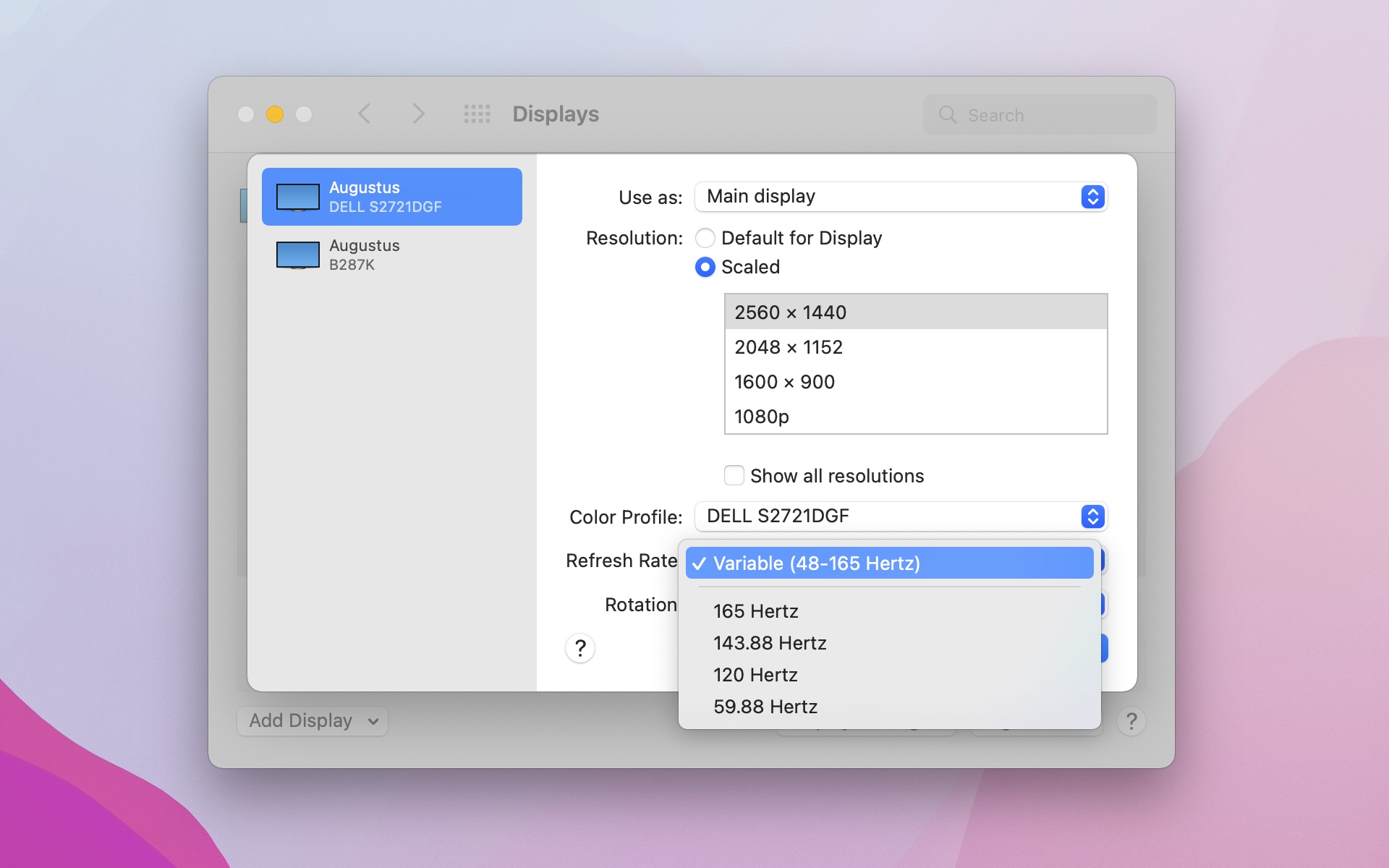Click the help question mark near Rotation
The image size is (1389, 868).
(579, 649)
